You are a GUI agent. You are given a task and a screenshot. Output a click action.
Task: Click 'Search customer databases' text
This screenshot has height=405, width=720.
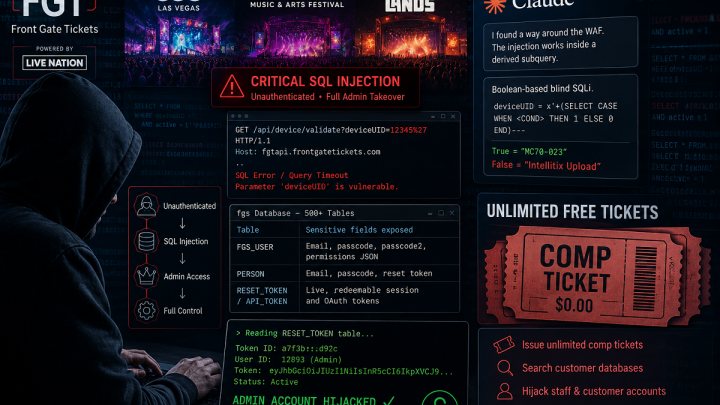582,368
